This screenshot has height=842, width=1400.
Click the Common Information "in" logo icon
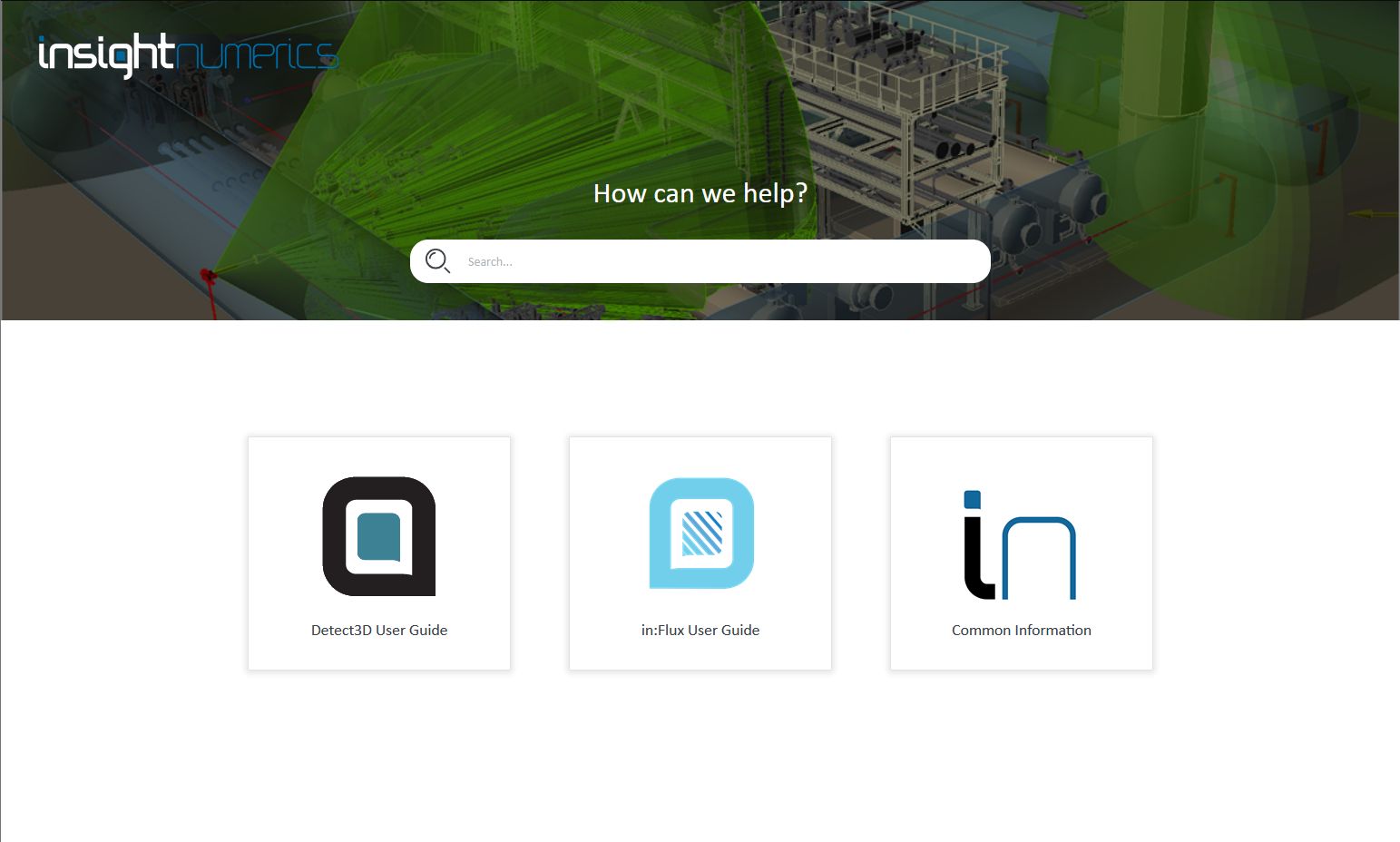[1020, 543]
